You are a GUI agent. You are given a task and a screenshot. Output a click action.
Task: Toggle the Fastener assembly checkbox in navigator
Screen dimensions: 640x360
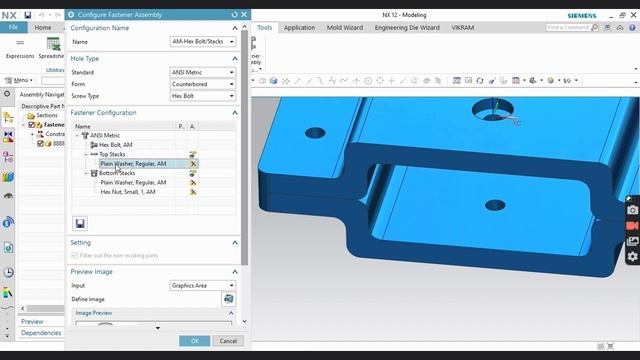coord(31,124)
